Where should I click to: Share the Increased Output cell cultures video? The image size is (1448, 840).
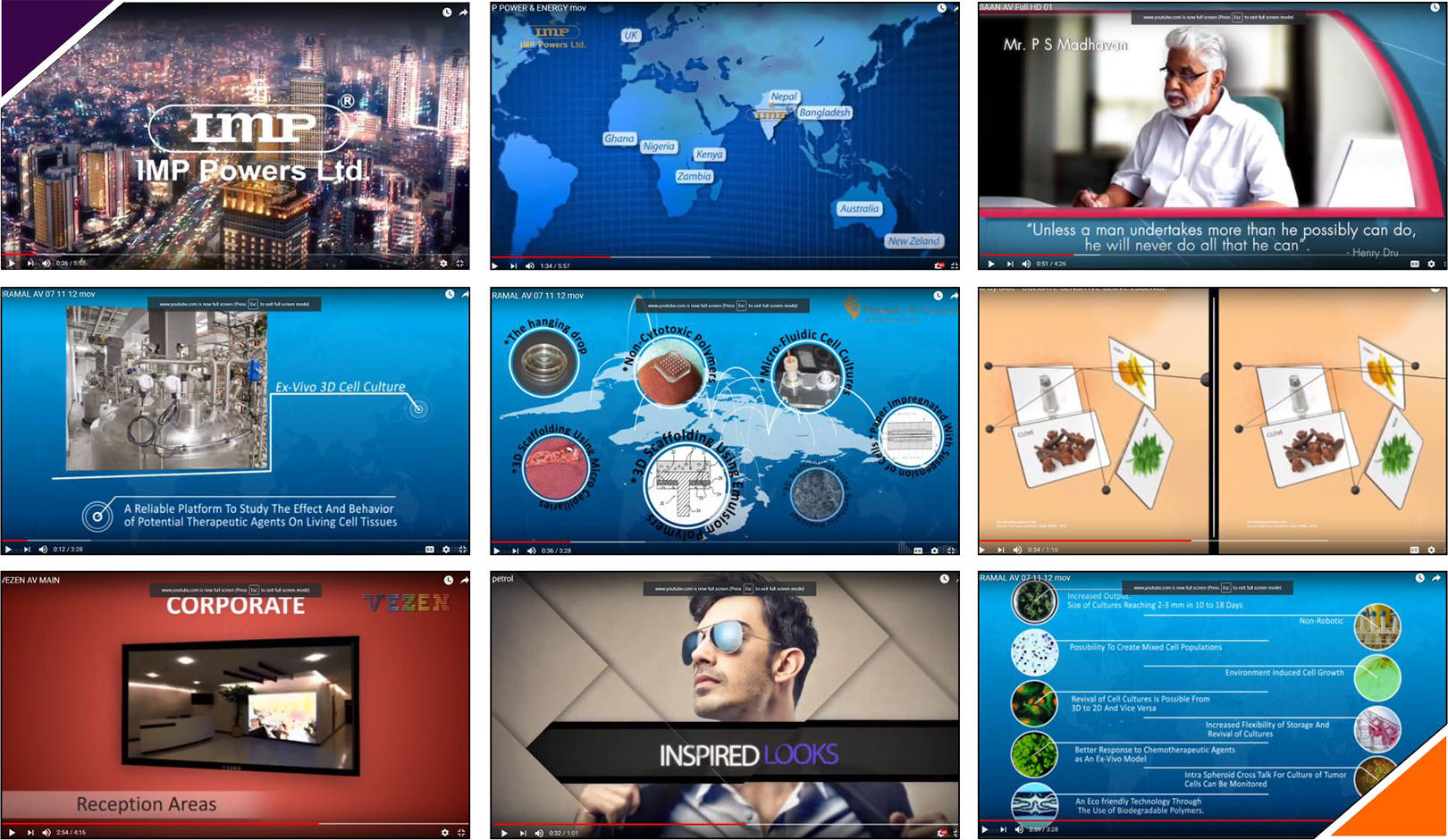coord(1435,578)
